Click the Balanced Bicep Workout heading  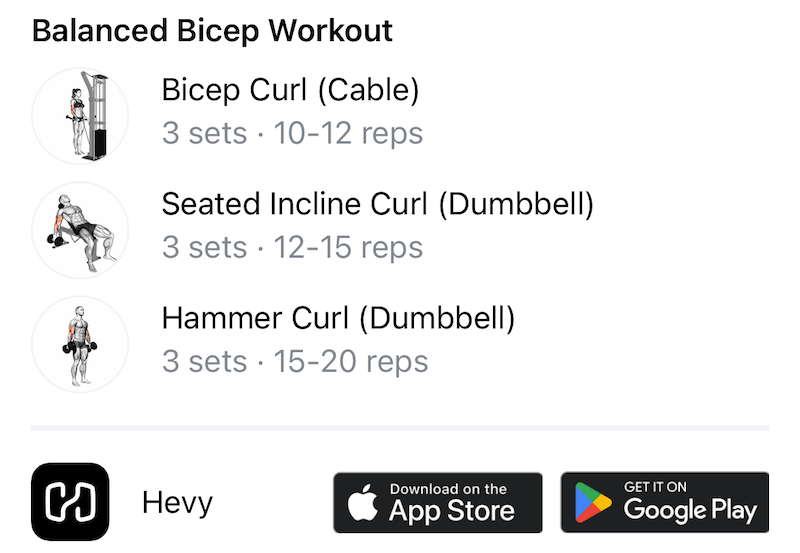point(212,30)
